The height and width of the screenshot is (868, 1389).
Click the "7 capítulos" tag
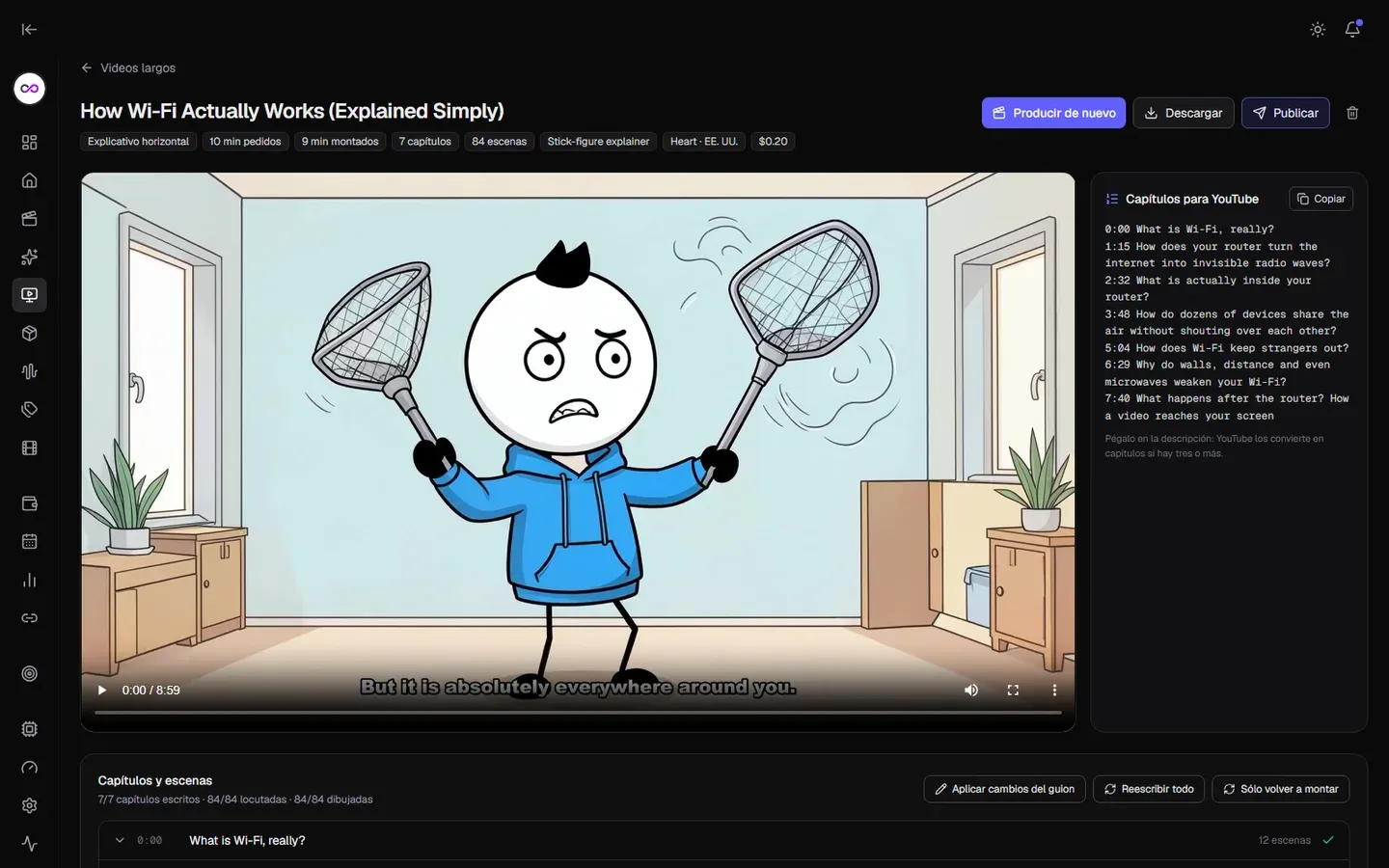tap(425, 142)
